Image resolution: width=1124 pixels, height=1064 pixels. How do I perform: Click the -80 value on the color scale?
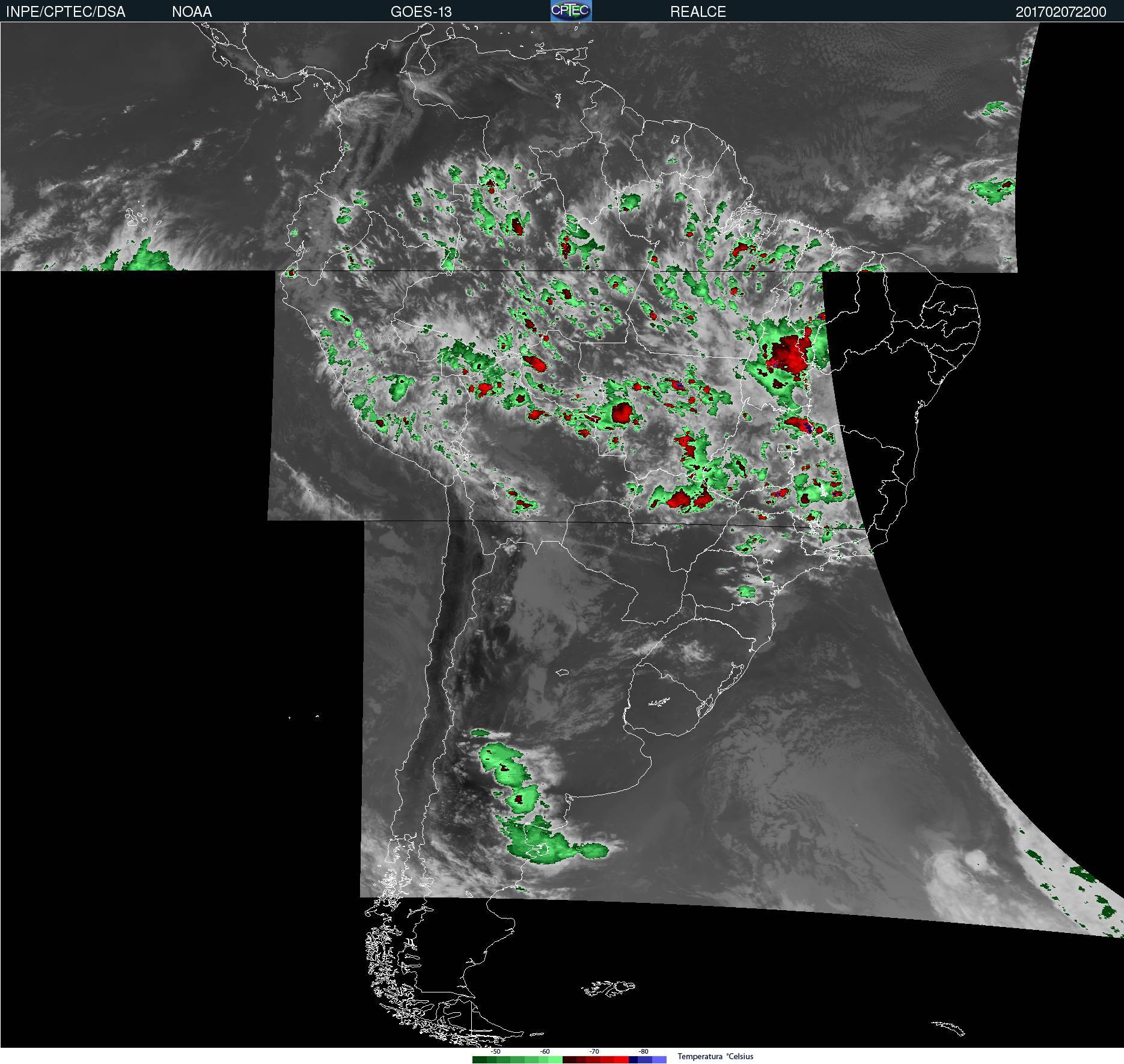coord(643,1051)
